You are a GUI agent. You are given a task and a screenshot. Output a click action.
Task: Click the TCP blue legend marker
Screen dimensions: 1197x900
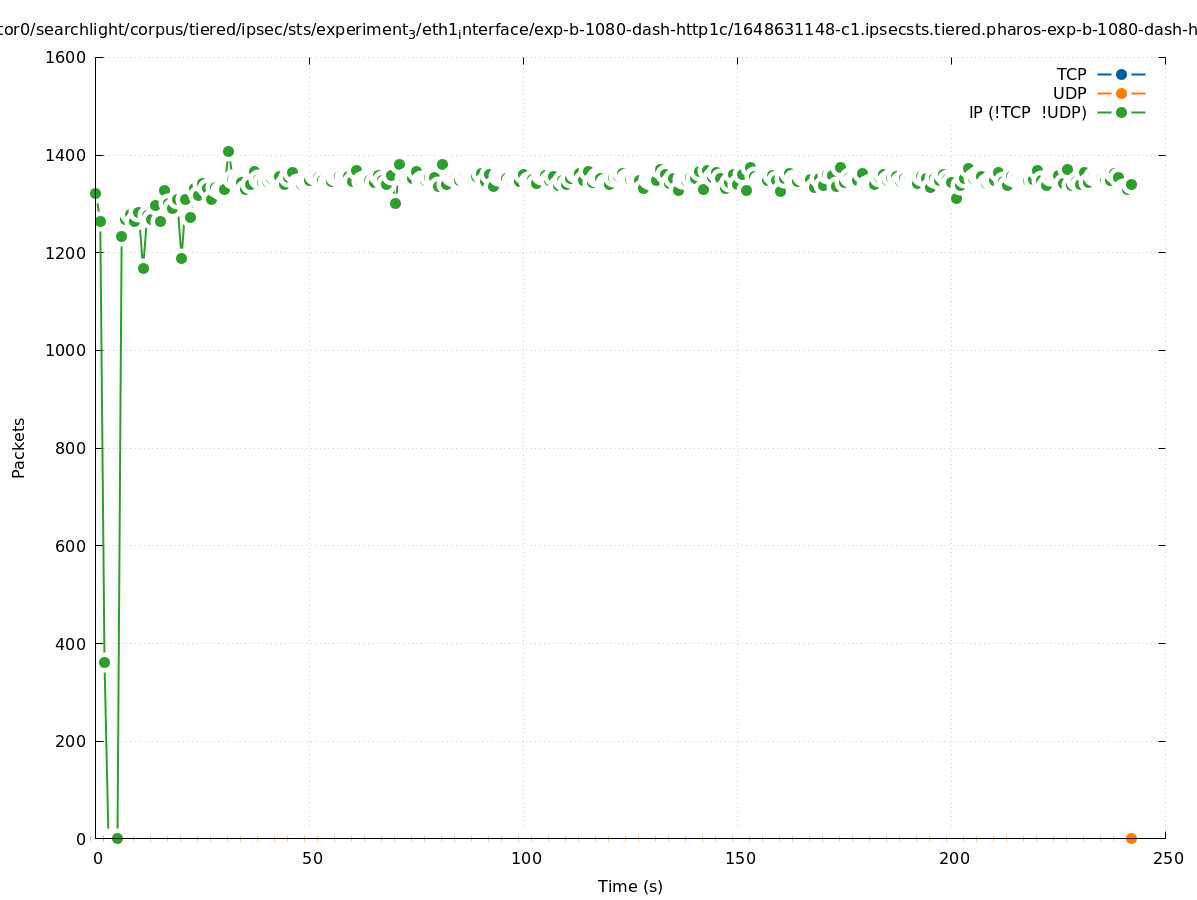tap(1121, 74)
